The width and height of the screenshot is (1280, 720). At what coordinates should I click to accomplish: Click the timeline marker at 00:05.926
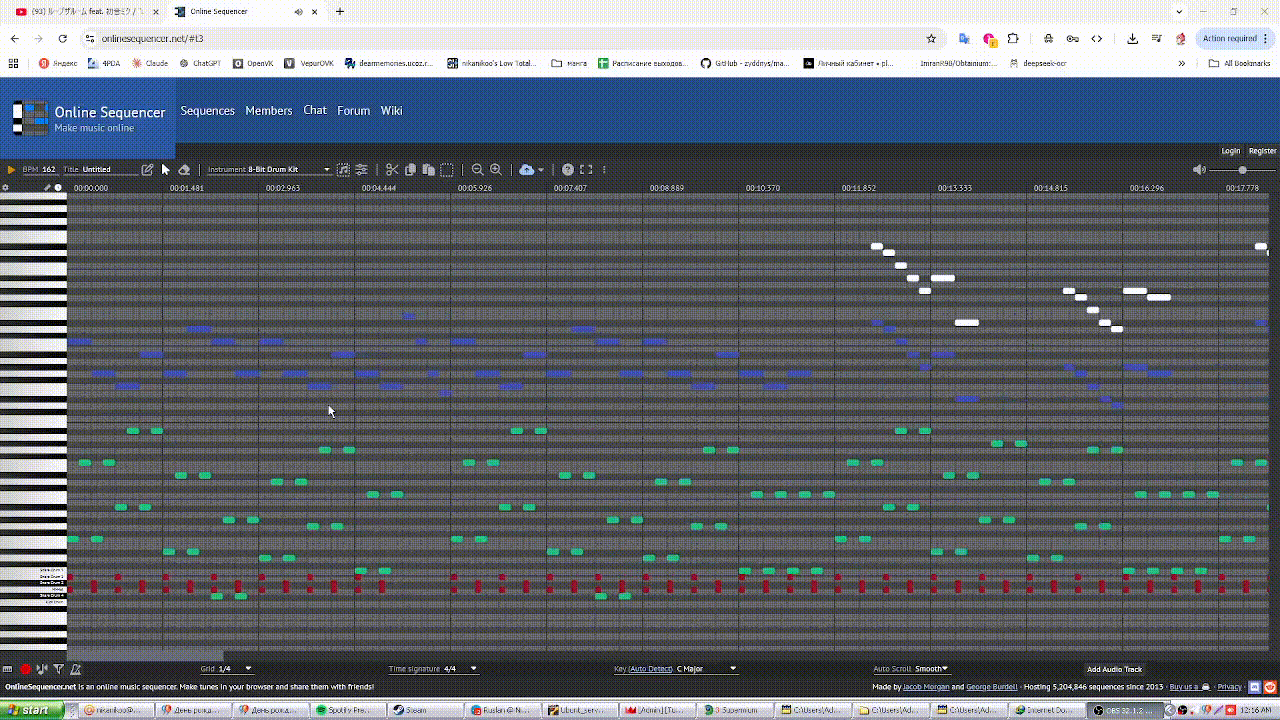(474, 188)
